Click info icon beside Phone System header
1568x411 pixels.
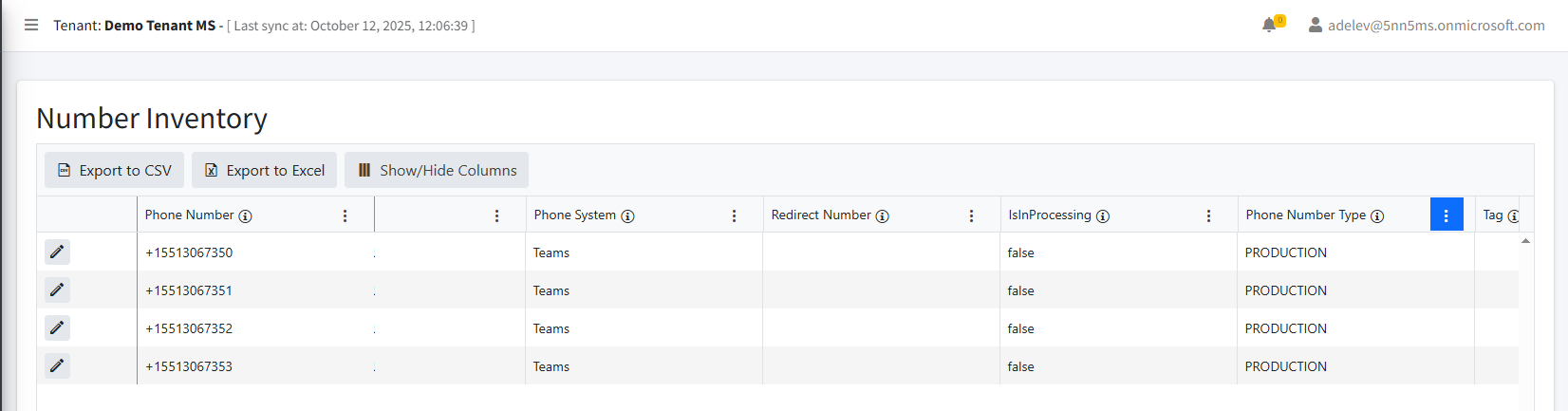627,216
